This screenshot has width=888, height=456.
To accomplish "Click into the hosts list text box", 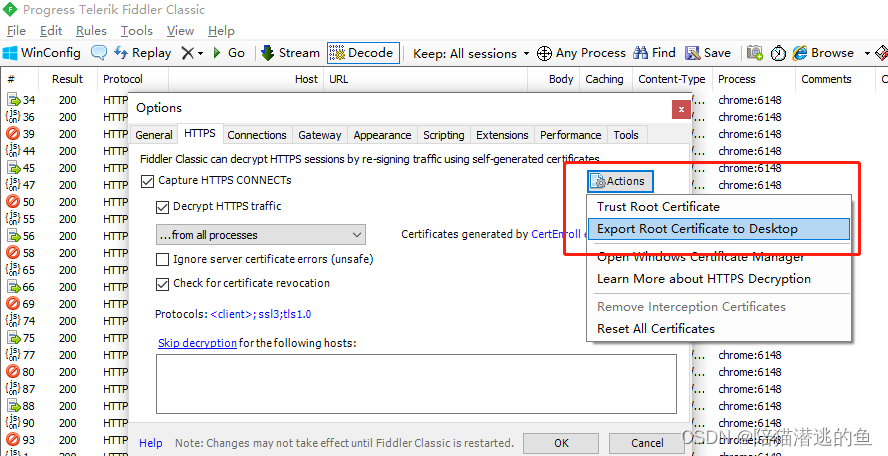I will [x=416, y=383].
